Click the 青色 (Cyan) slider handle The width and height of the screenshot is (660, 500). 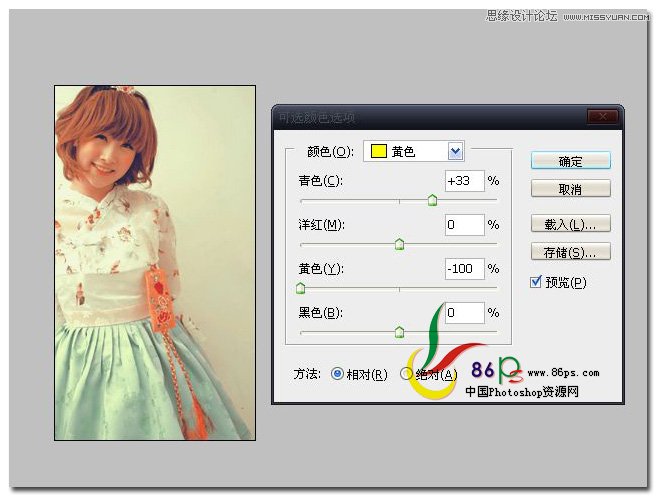pos(432,200)
